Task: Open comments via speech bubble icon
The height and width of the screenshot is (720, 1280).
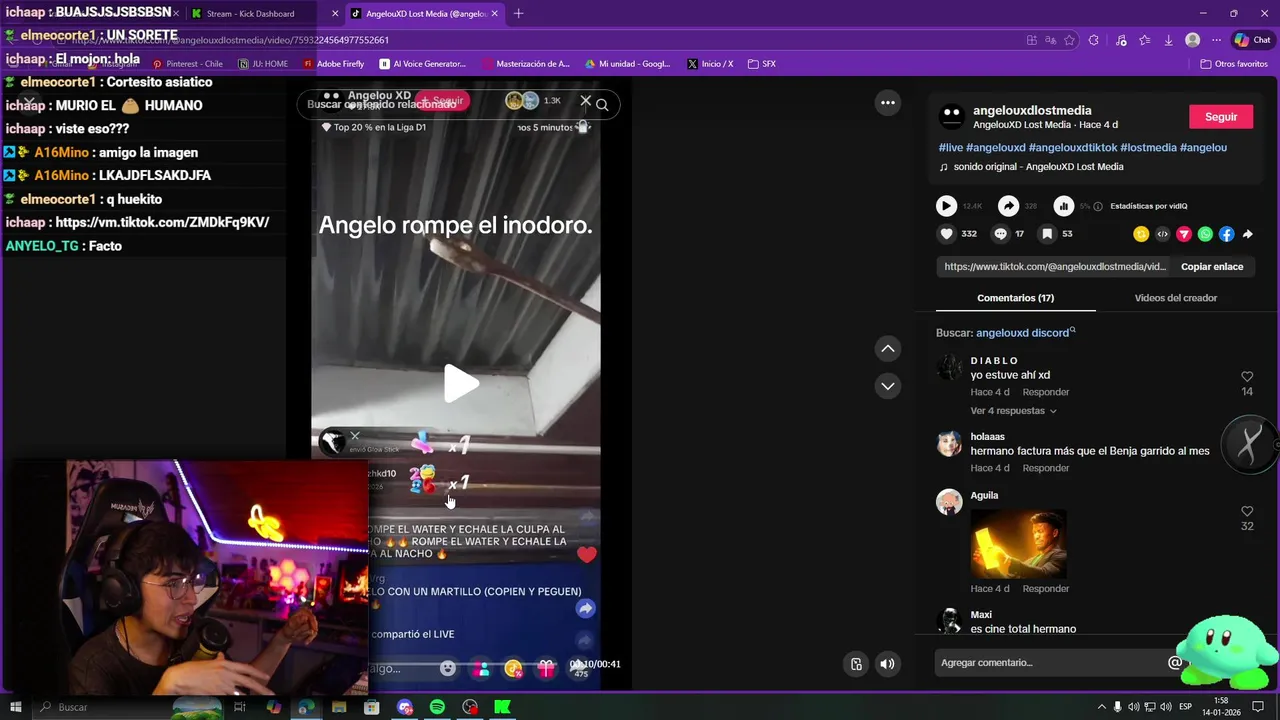Action: [1000, 234]
